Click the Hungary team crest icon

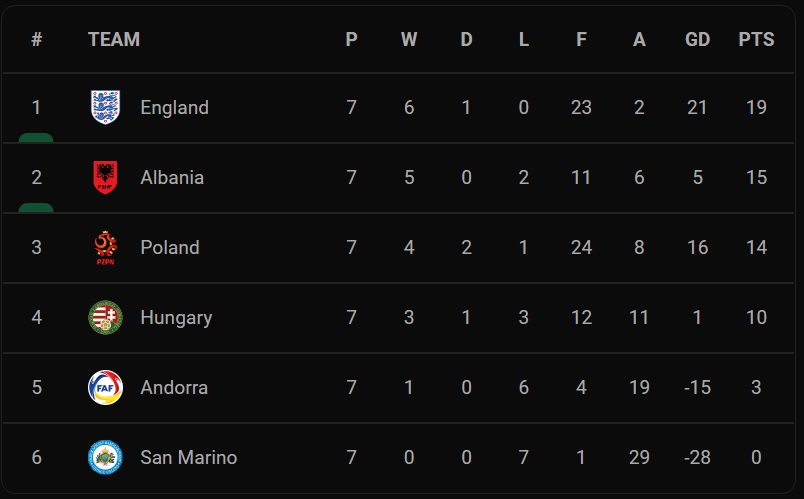point(105,317)
